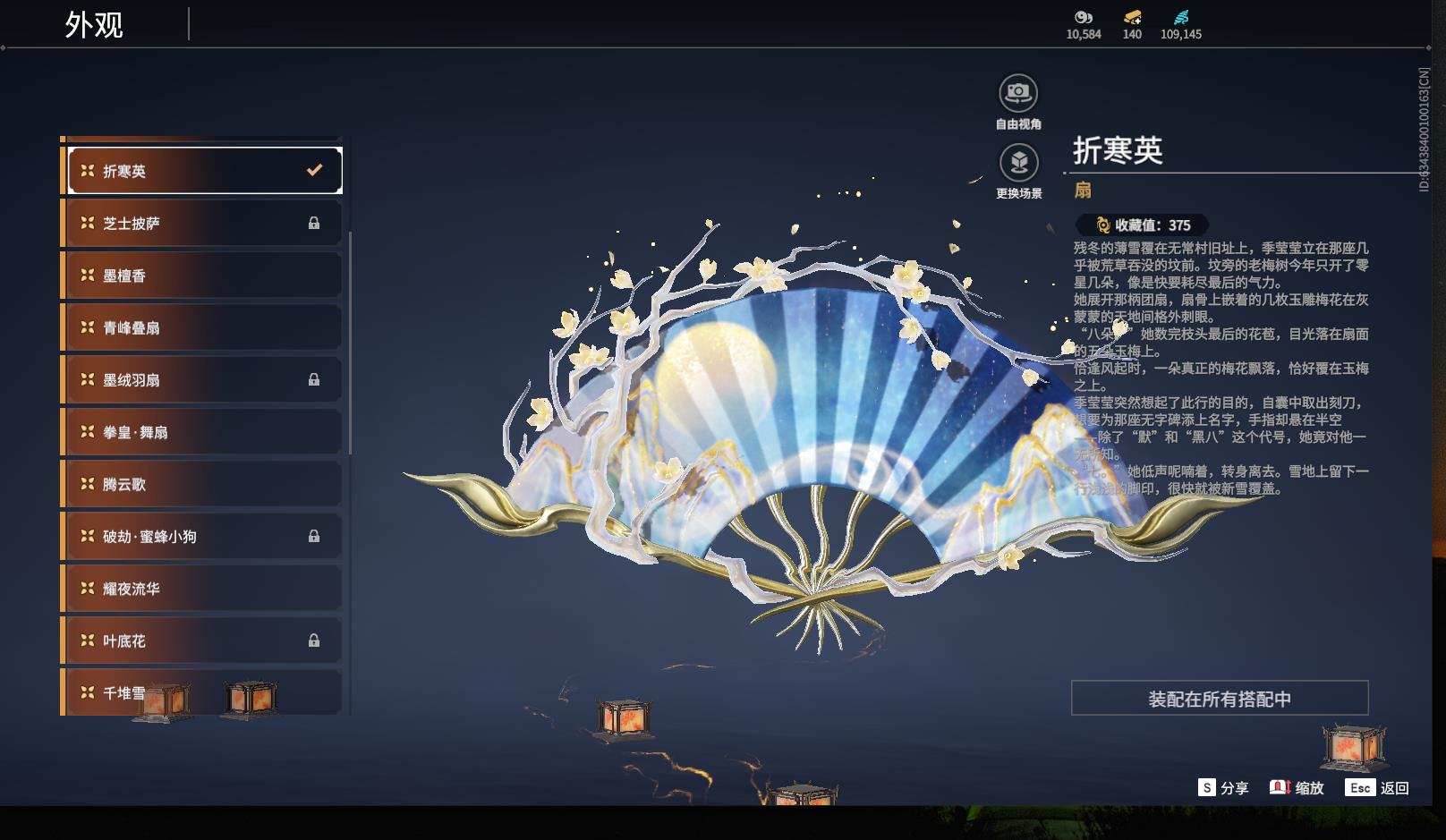Image resolution: width=1446 pixels, height=840 pixels.
Task: Click the 更换场景 change scene icon
Action: [1018, 163]
